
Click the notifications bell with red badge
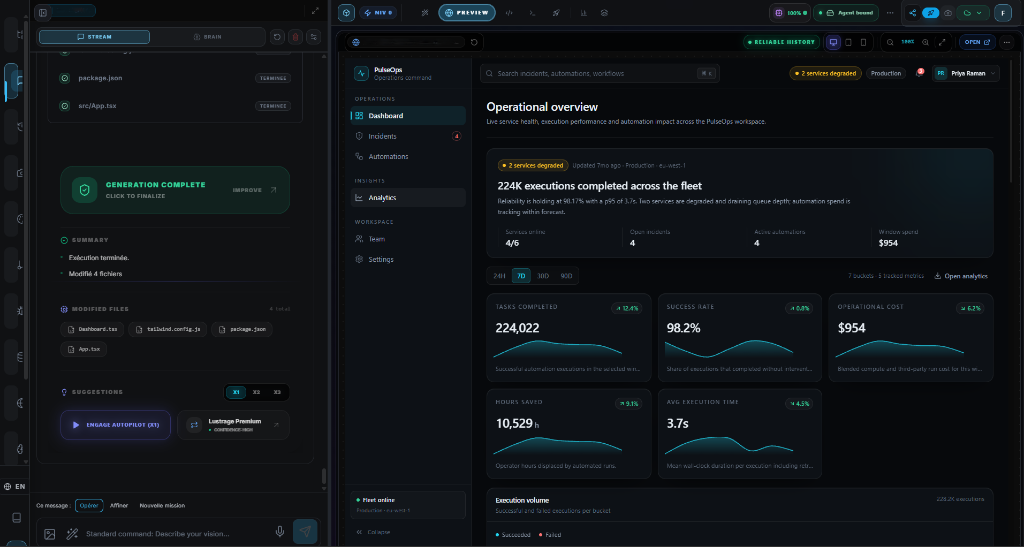(x=920, y=73)
